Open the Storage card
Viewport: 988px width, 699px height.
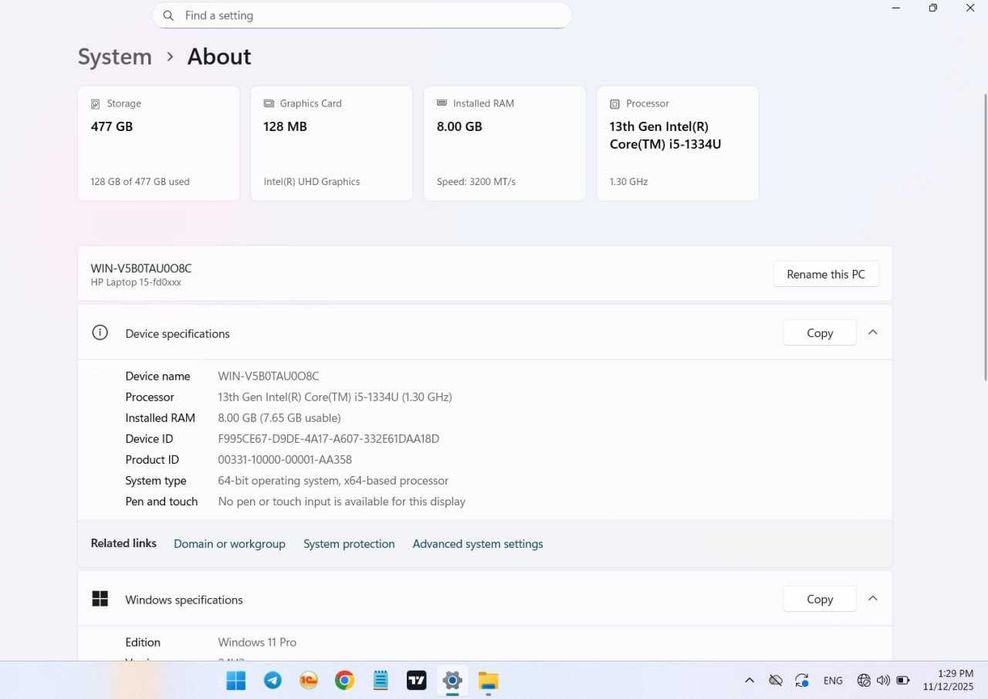[159, 144]
